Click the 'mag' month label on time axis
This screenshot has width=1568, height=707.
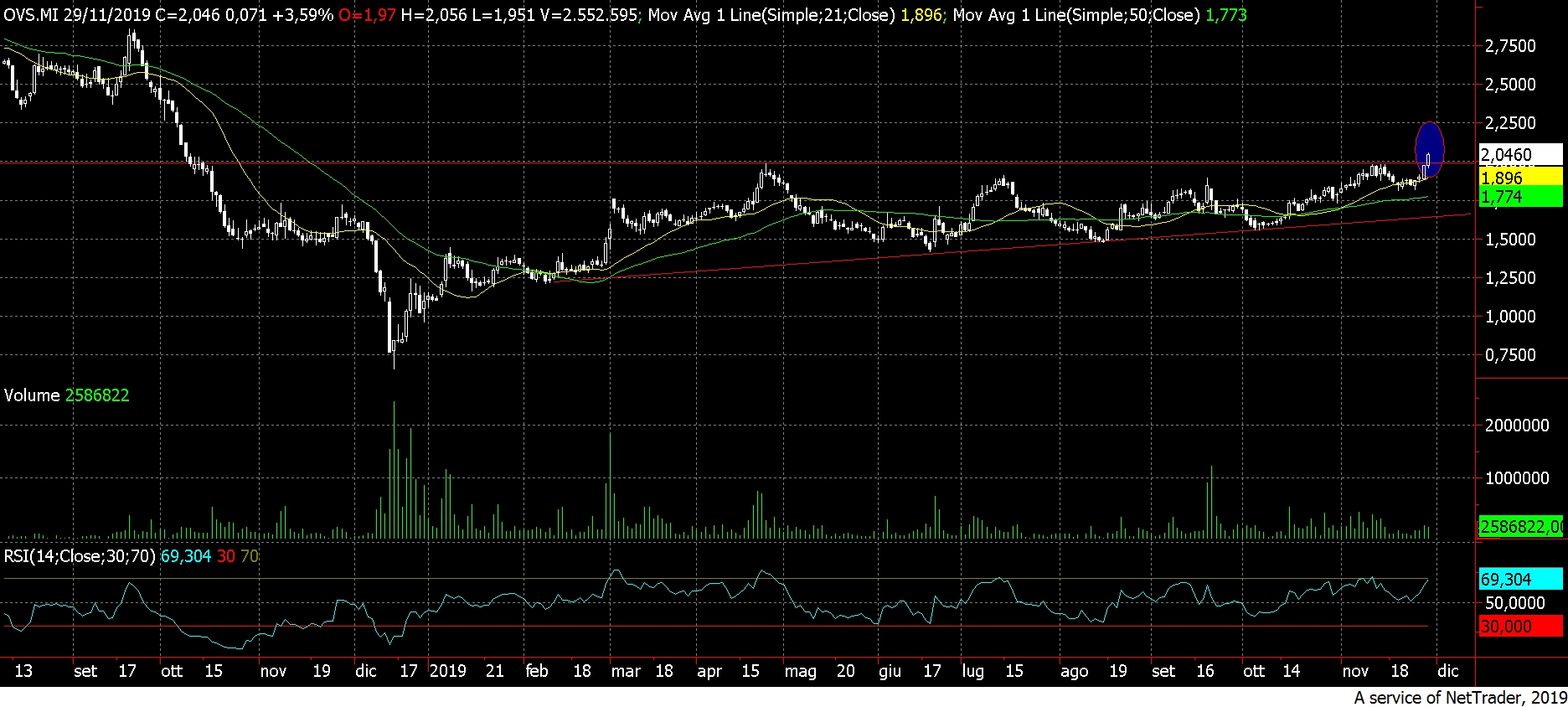click(x=800, y=672)
